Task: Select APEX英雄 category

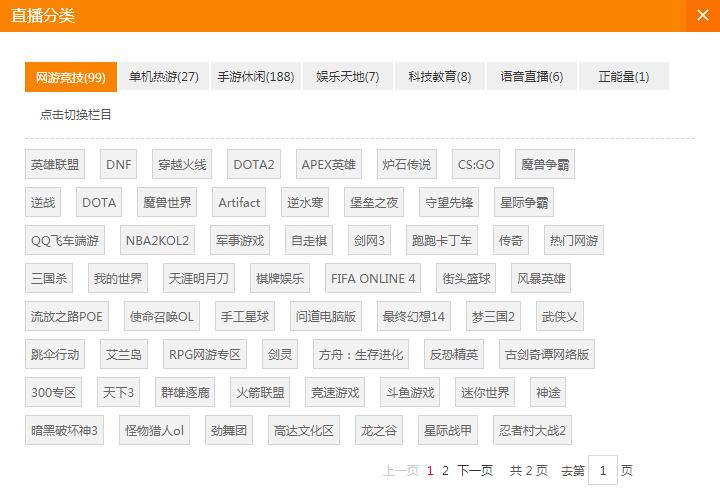Action: [329, 164]
